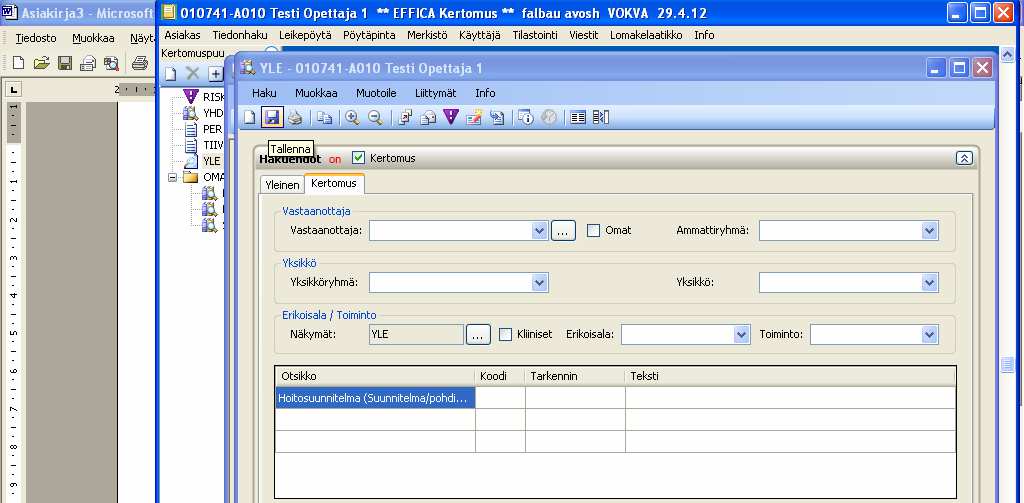Viewport: 1024px width, 503px height.
Task: Open Muokkaa menu in YLE window
Action: coord(316,93)
